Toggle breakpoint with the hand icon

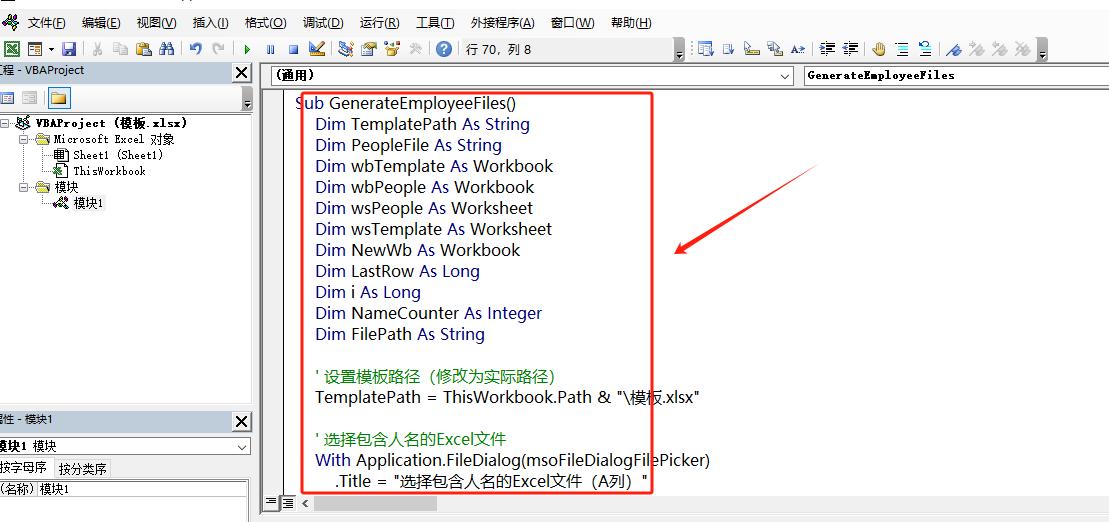pyautogui.click(x=879, y=49)
